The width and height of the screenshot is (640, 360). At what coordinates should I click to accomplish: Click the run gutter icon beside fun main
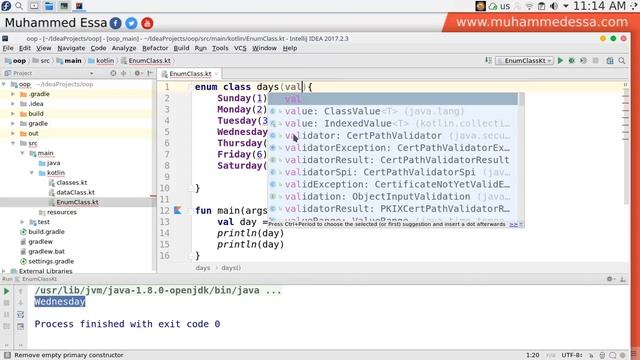[178, 210]
